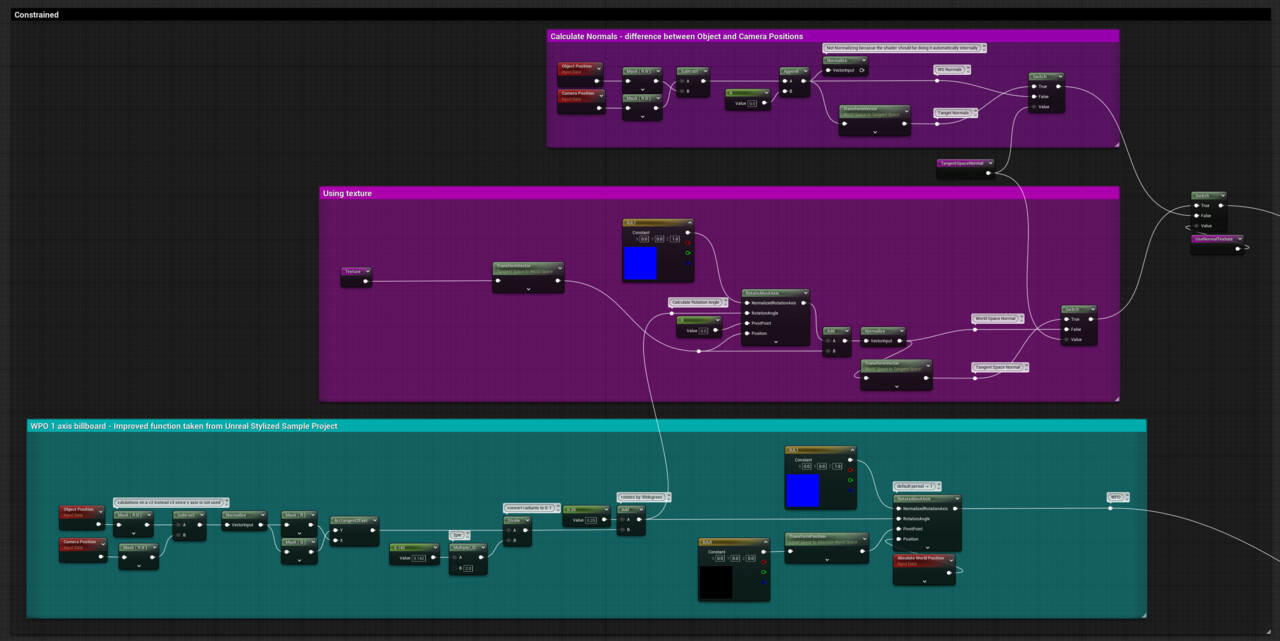
Task: Select the Sine node in the billboard function
Action: point(456,533)
